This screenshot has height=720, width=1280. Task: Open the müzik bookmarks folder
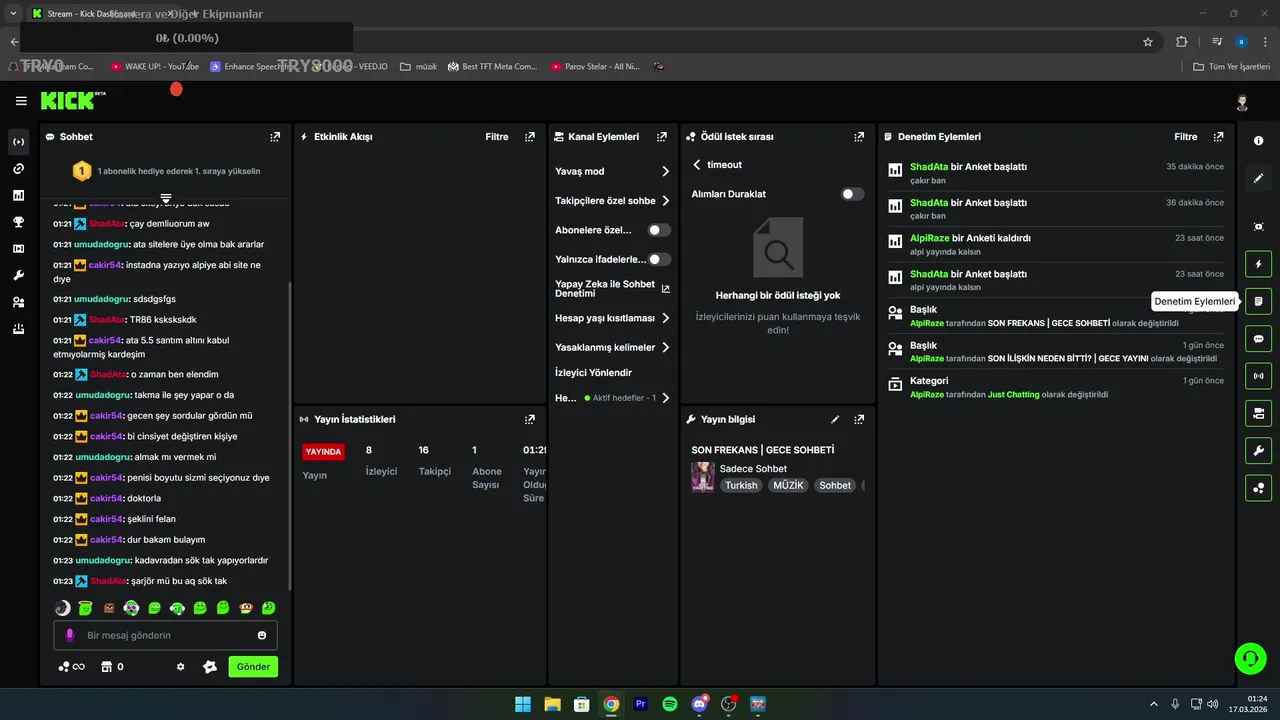coord(418,67)
